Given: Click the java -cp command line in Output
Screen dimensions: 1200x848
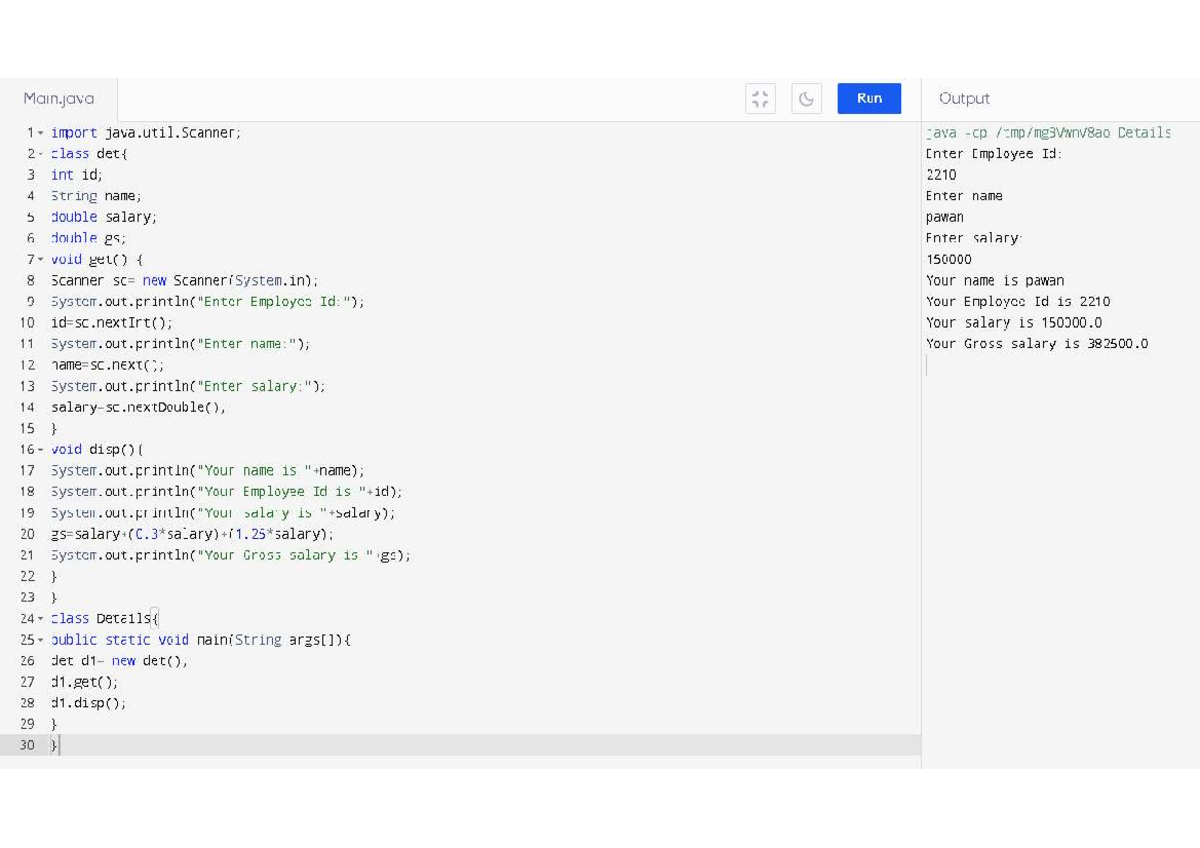Looking at the screenshot, I should pos(1048,133).
